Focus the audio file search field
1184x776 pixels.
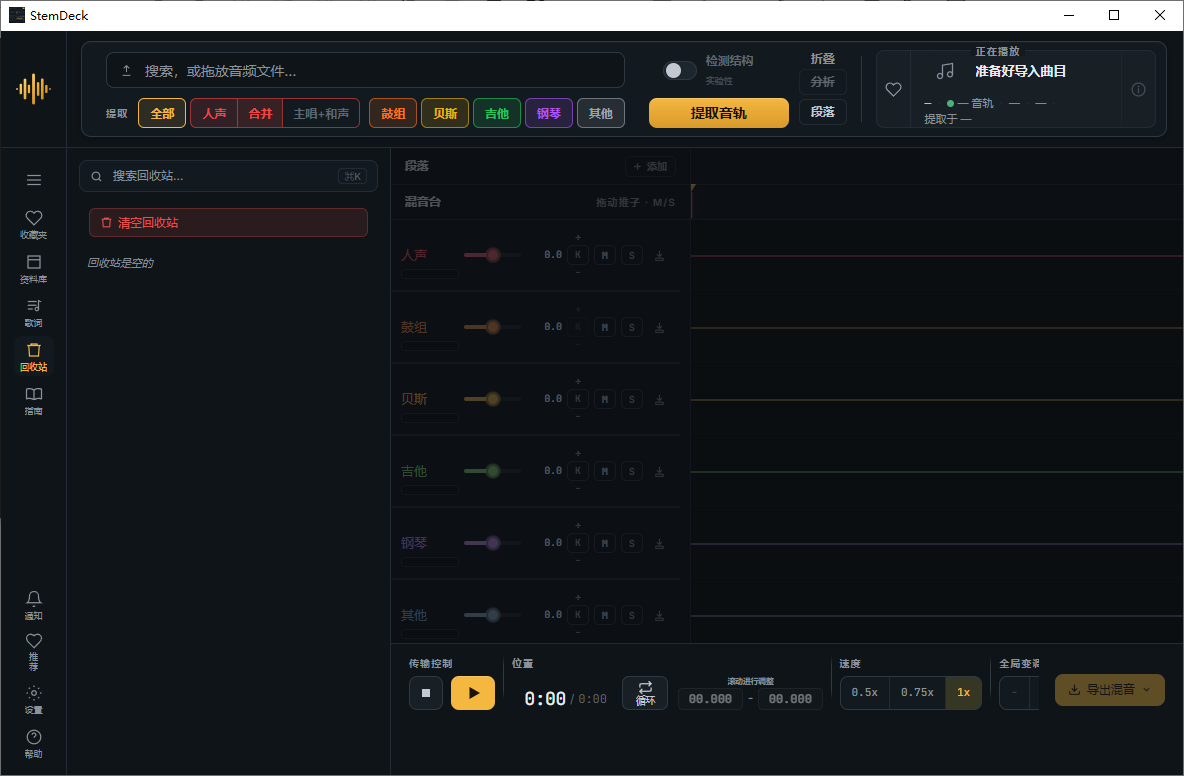point(365,70)
